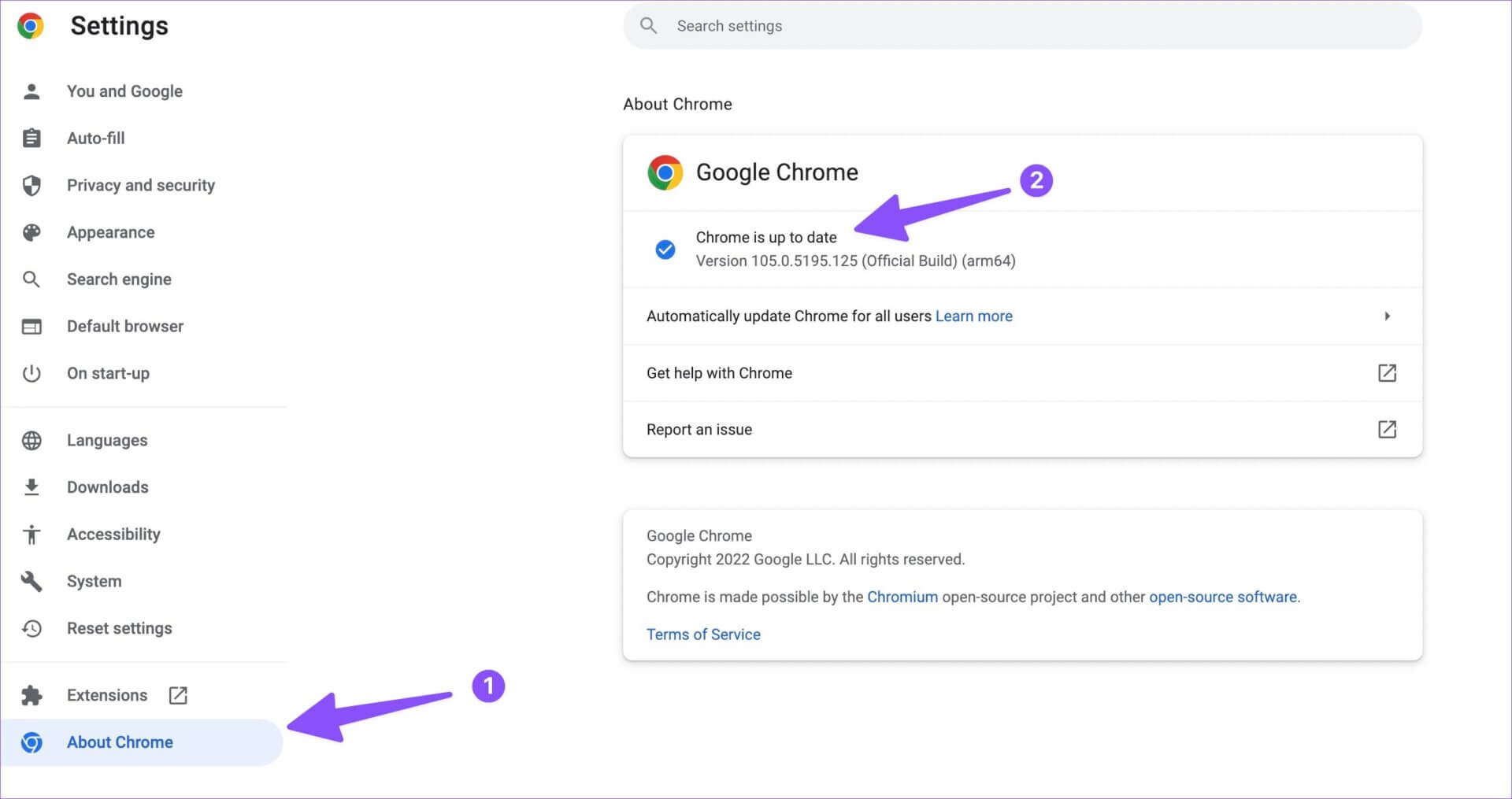Click the power icon for On start-up
Viewport: 1512px width, 799px height.
point(31,373)
